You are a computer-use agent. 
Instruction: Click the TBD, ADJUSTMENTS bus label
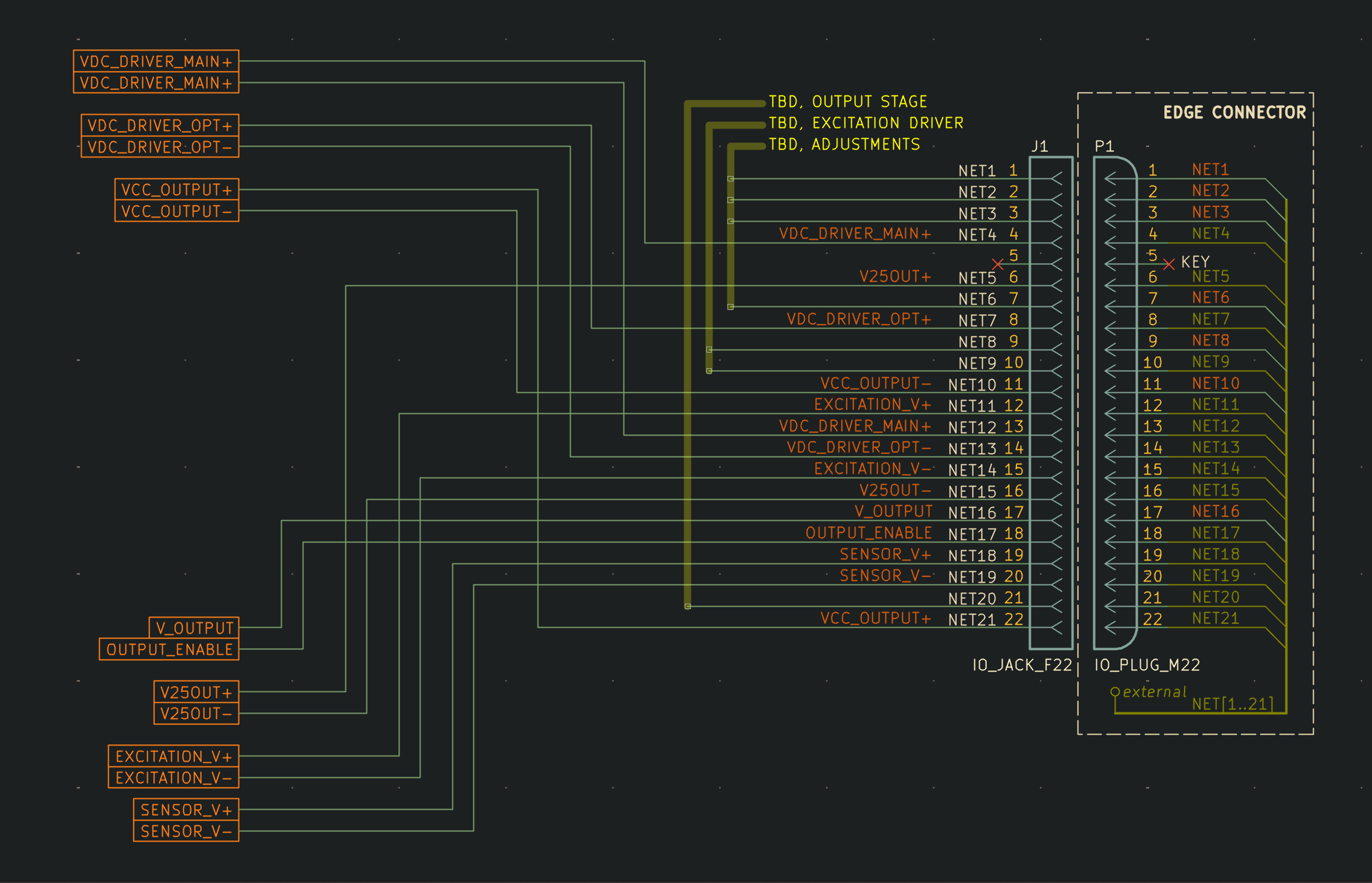point(844,144)
